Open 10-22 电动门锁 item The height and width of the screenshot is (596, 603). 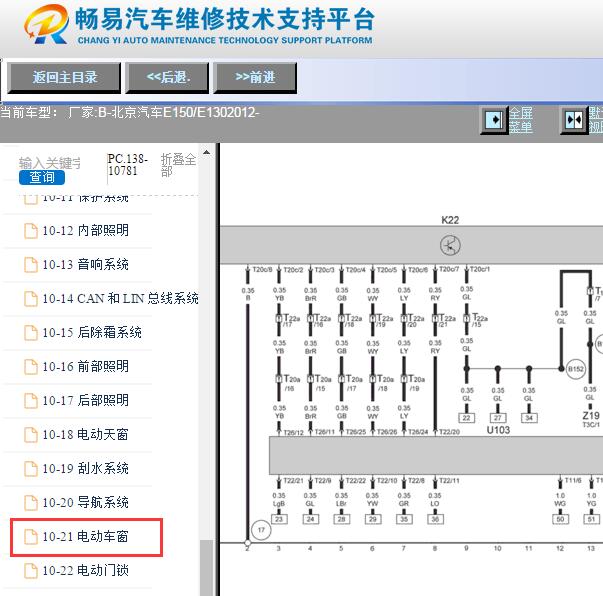click(85, 570)
